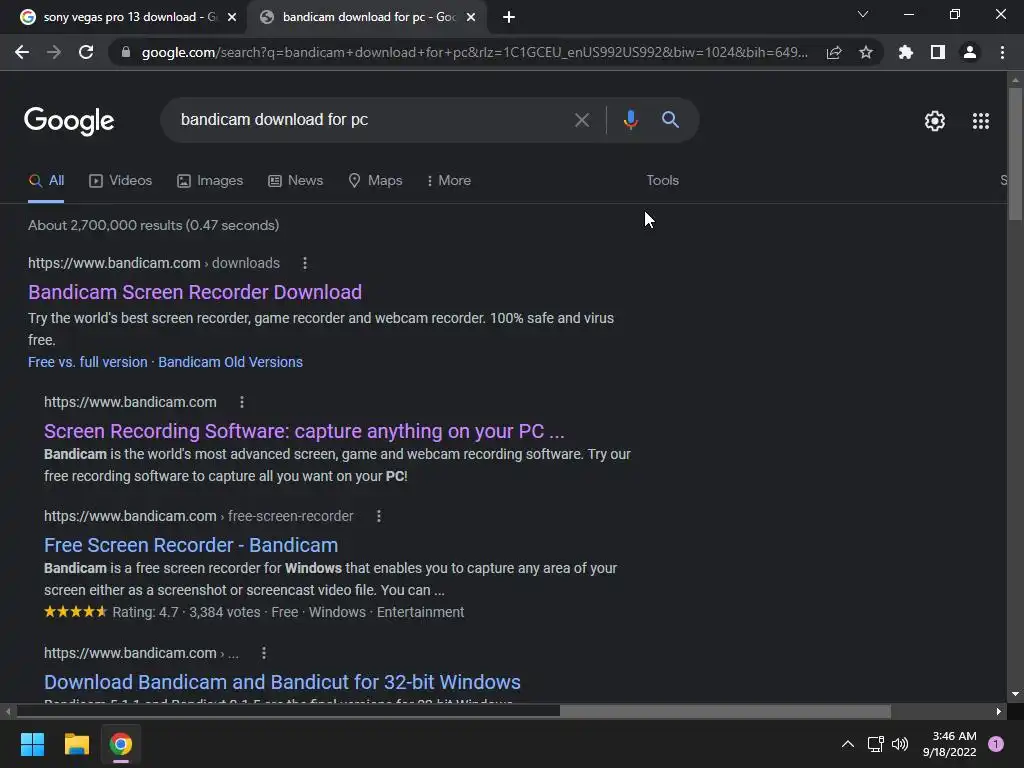Viewport: 1024px width, 768px height.
Task: Open options for bandicam.com downloads result
Action: 305,263
